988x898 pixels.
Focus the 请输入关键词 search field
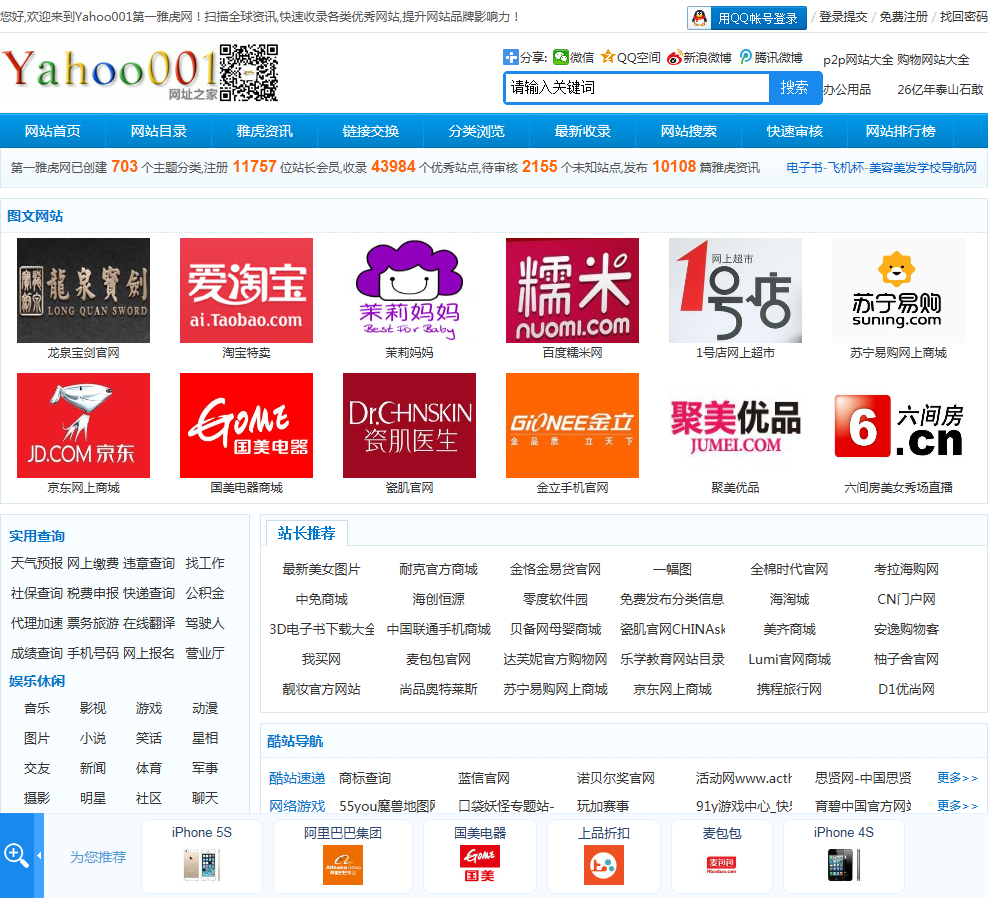637,88
